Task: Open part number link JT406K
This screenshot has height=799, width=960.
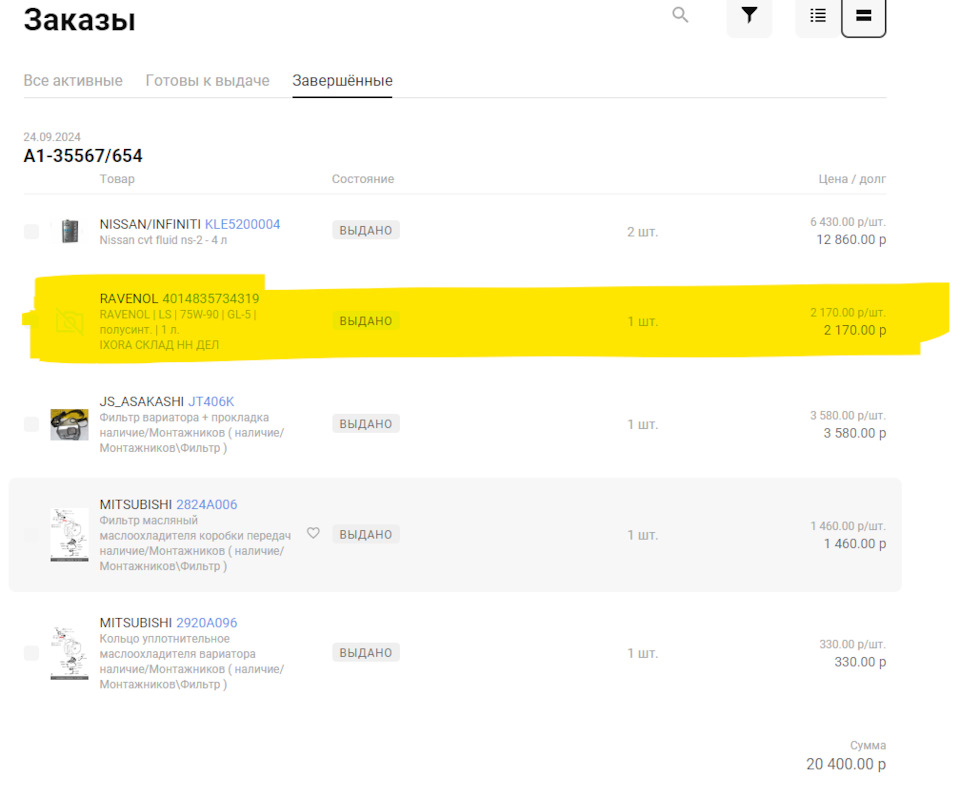Action: (211, 402)
